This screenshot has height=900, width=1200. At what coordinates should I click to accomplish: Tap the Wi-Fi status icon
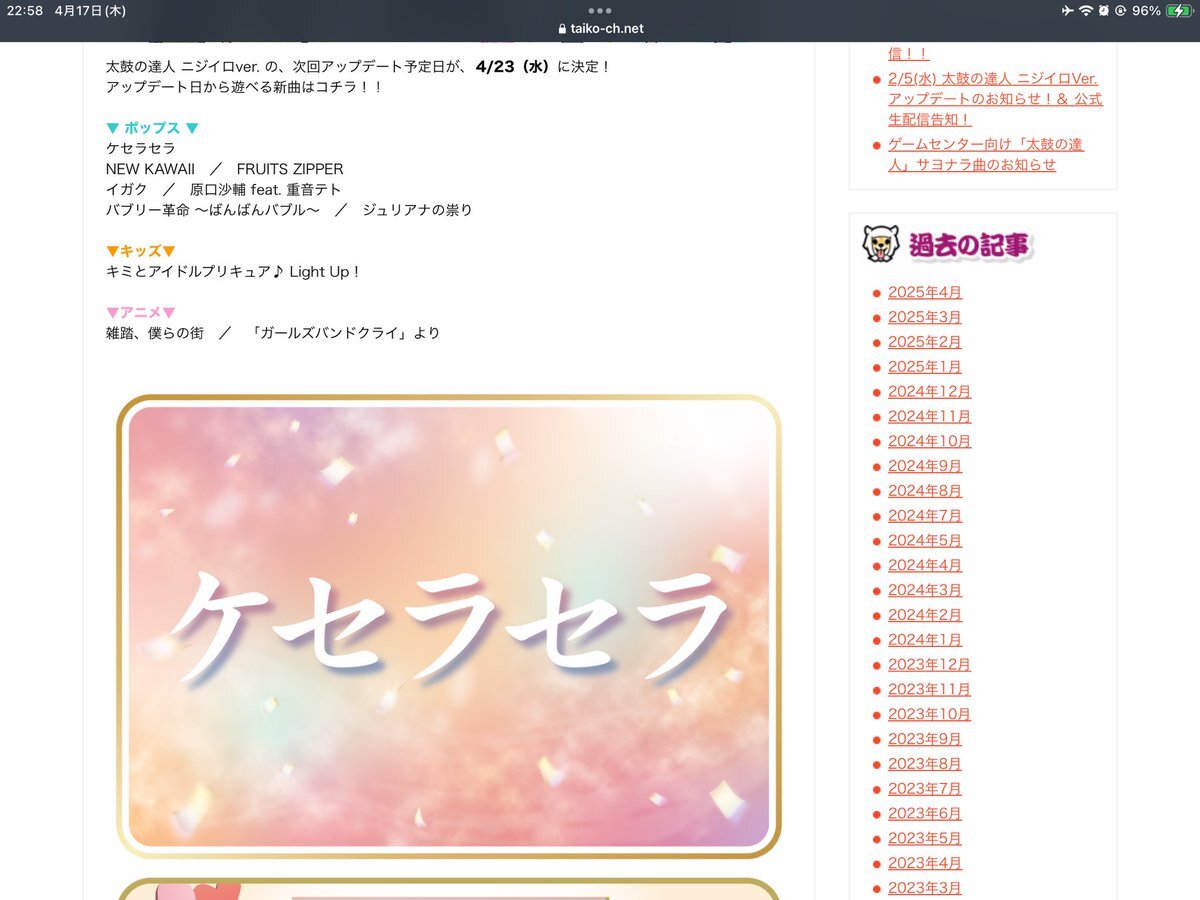pyautogui.click(x=1086, y=10)
